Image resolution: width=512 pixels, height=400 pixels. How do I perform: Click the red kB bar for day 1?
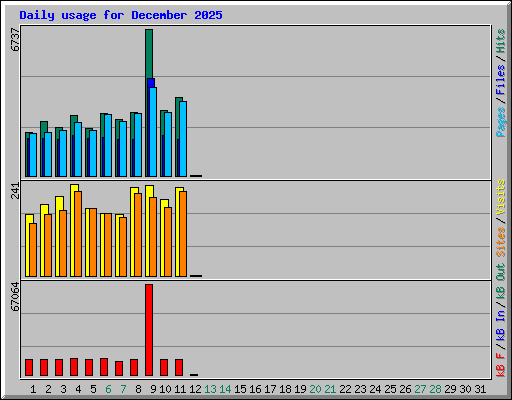(x=29, y=368)
